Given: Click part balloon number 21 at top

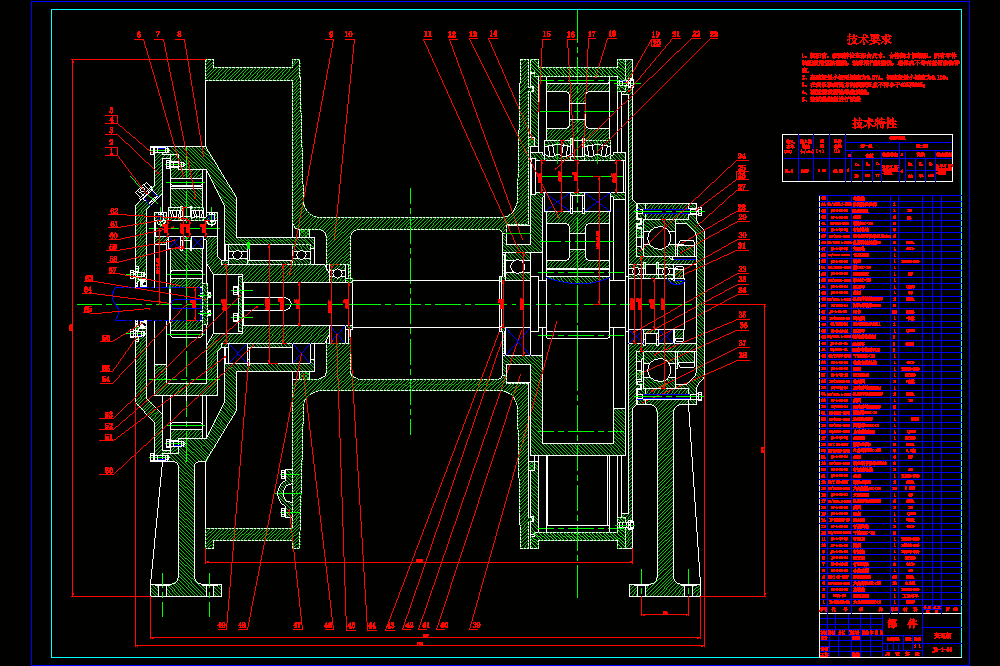Looking at the screenshot, I should click(x=676, y=34).
